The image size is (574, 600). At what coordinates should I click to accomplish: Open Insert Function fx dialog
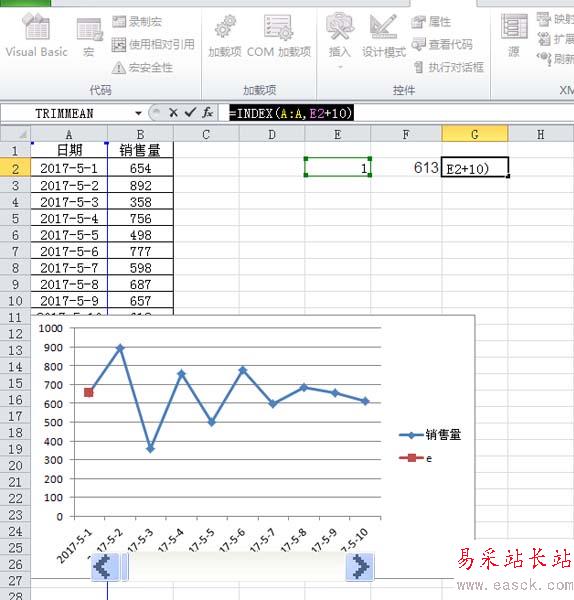point(208,113)
